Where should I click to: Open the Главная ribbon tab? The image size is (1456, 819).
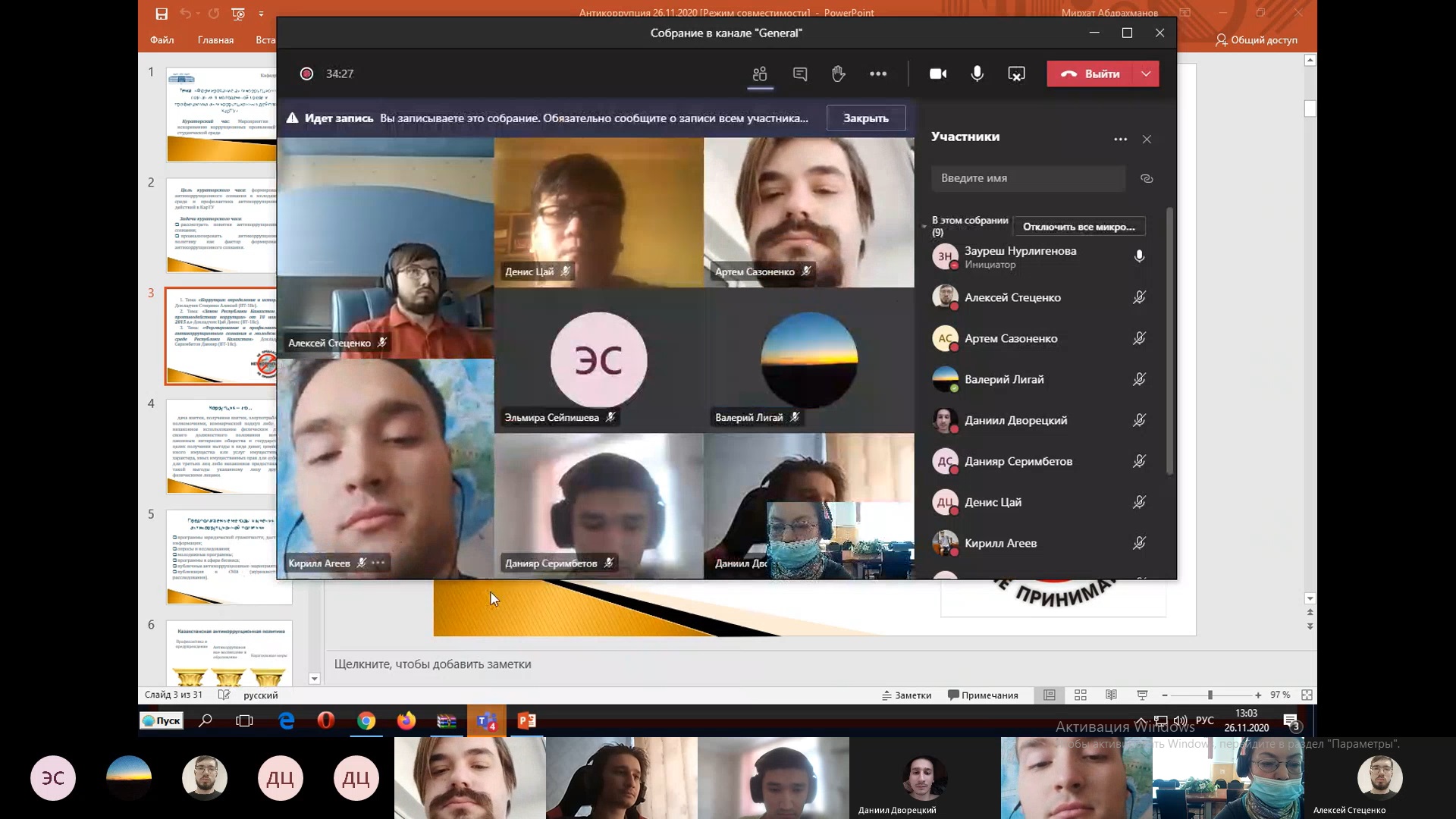tap(215, 40)
